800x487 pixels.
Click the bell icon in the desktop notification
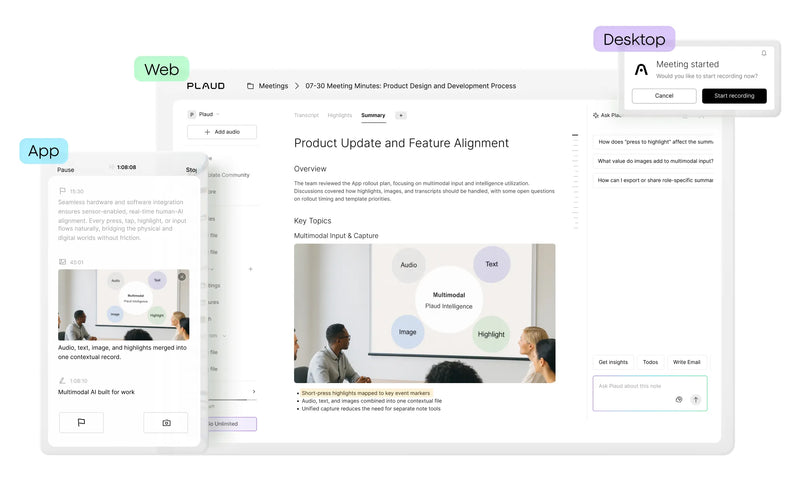764,53
